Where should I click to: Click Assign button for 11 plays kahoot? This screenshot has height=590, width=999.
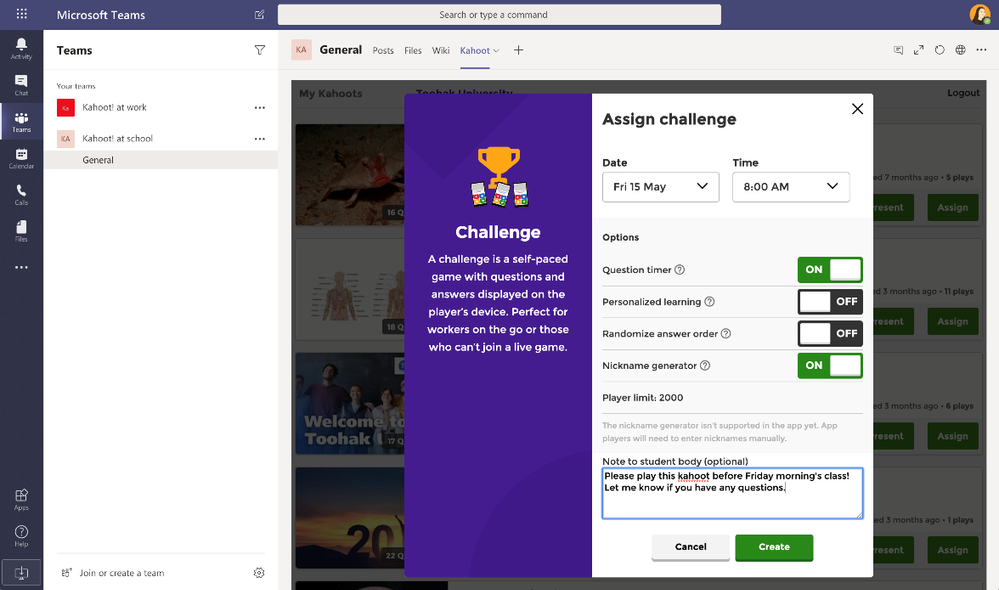coord(952,322)
